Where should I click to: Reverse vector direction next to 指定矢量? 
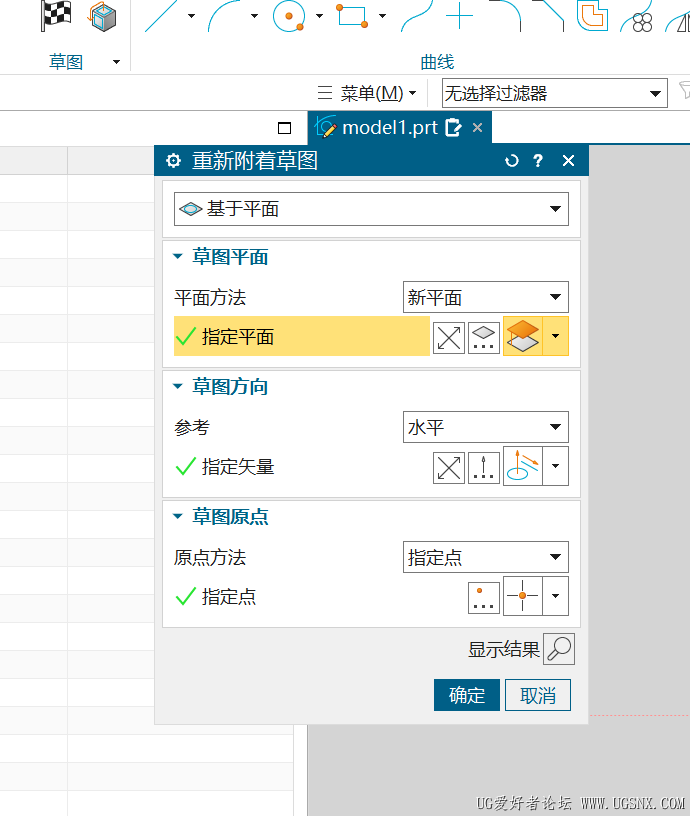click(x=449, y=468)
